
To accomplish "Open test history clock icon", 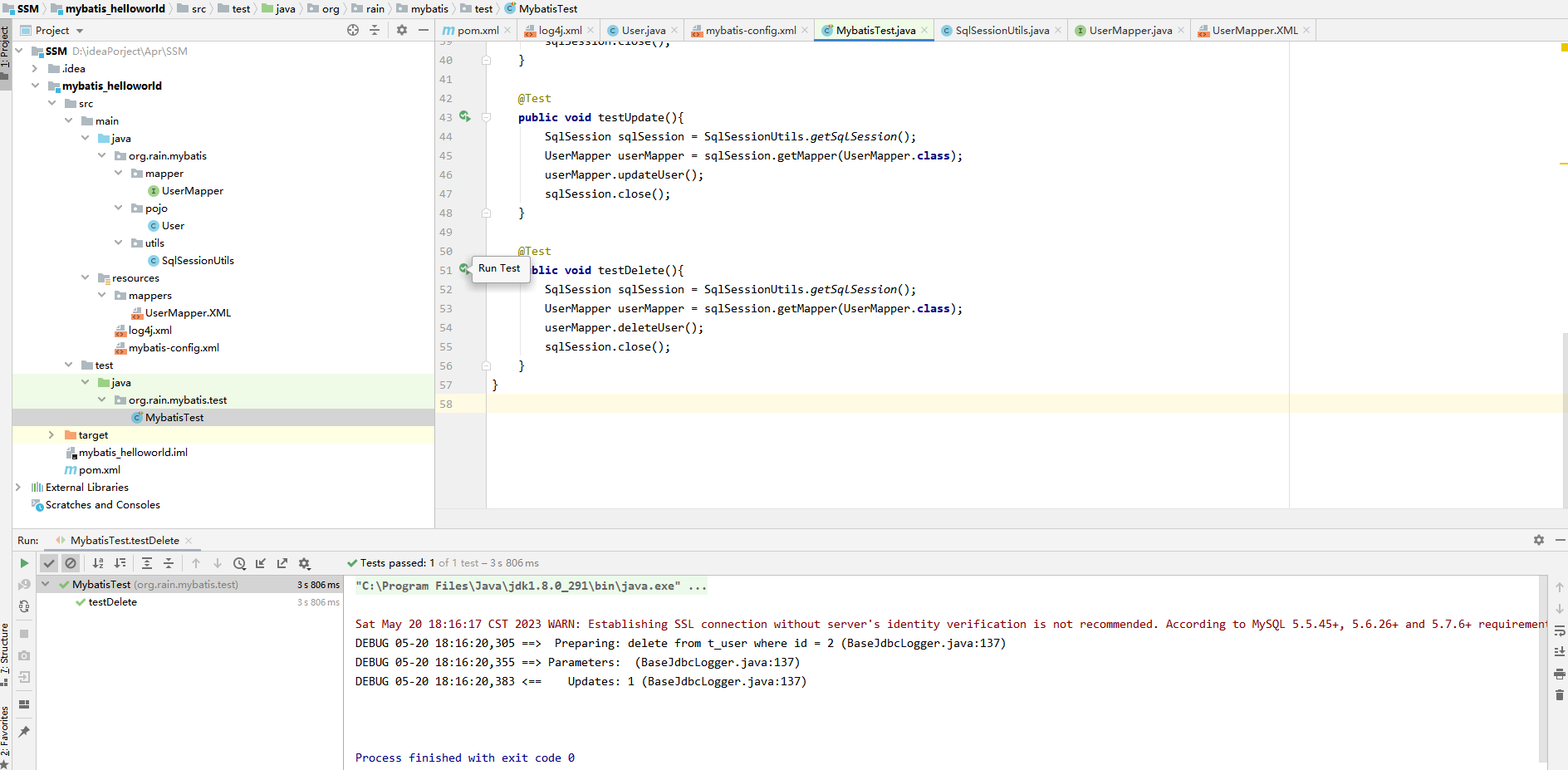I will (x=239, y=563).
